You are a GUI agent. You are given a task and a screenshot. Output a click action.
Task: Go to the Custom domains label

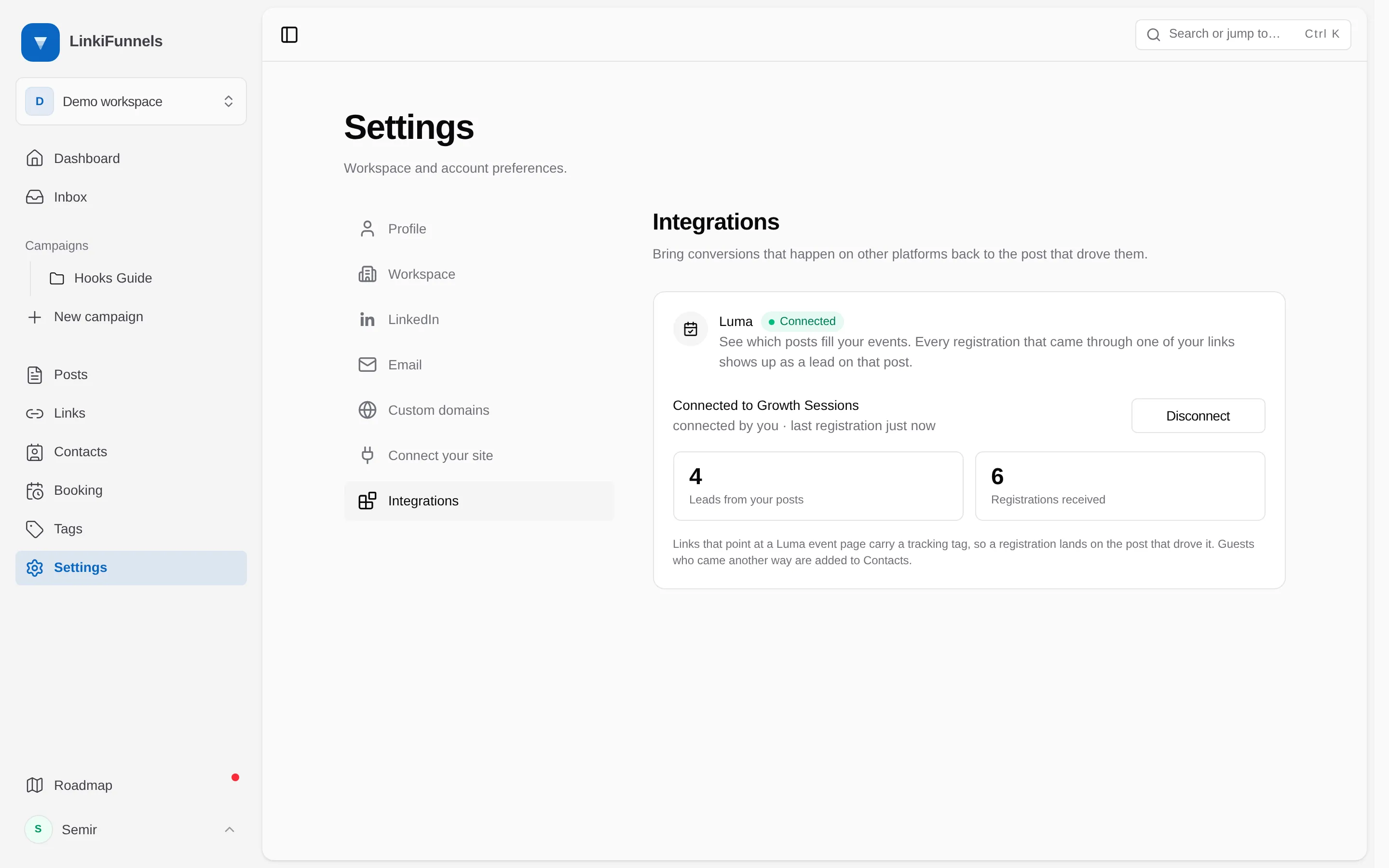[438, 410]
